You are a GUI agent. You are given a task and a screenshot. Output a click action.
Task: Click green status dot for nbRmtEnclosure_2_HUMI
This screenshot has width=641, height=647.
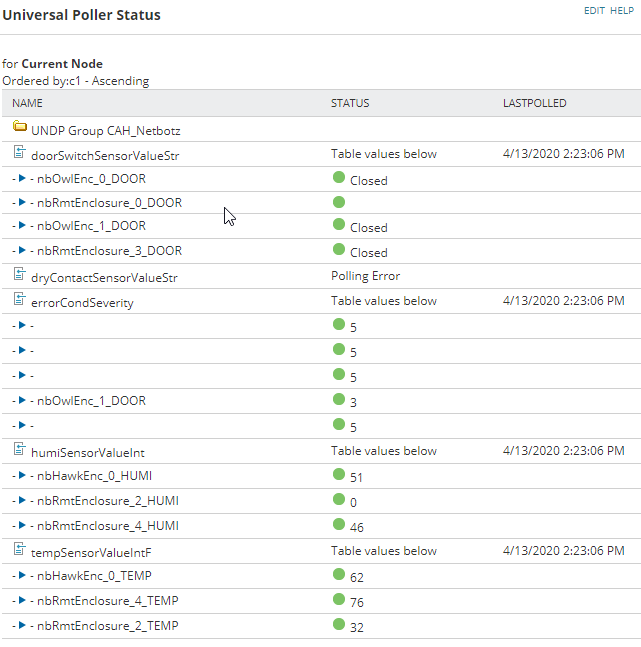pyautogui.click(x=339, y=499)
